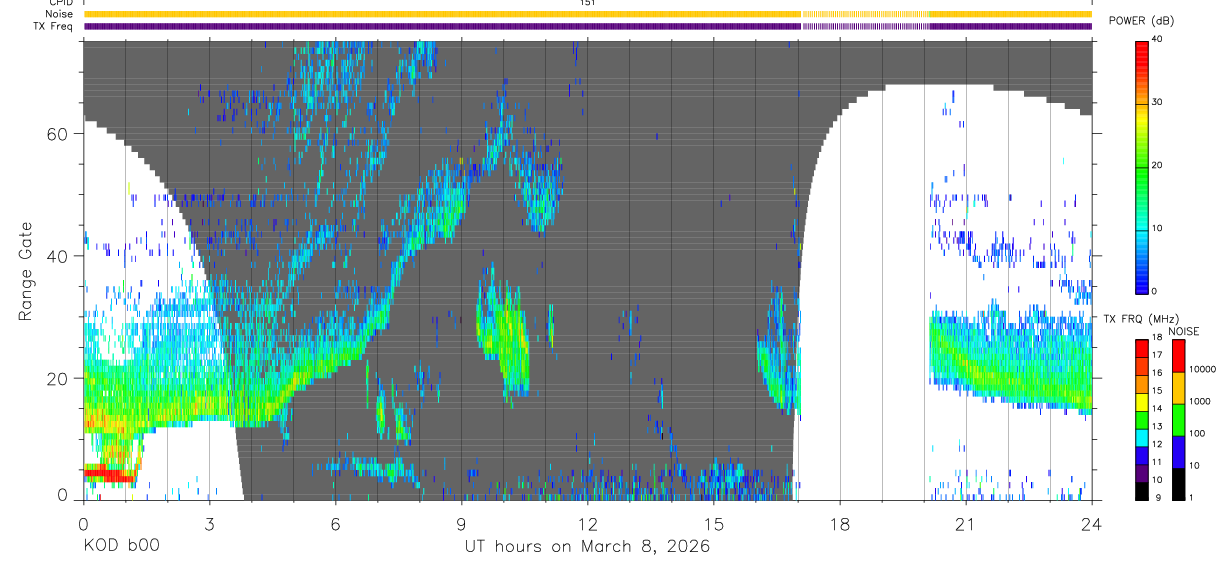Click the '10000' label on NOISE legend
Image resolution: width=1228 pixels, height=567 pixels.
[x=1203, y=369]
